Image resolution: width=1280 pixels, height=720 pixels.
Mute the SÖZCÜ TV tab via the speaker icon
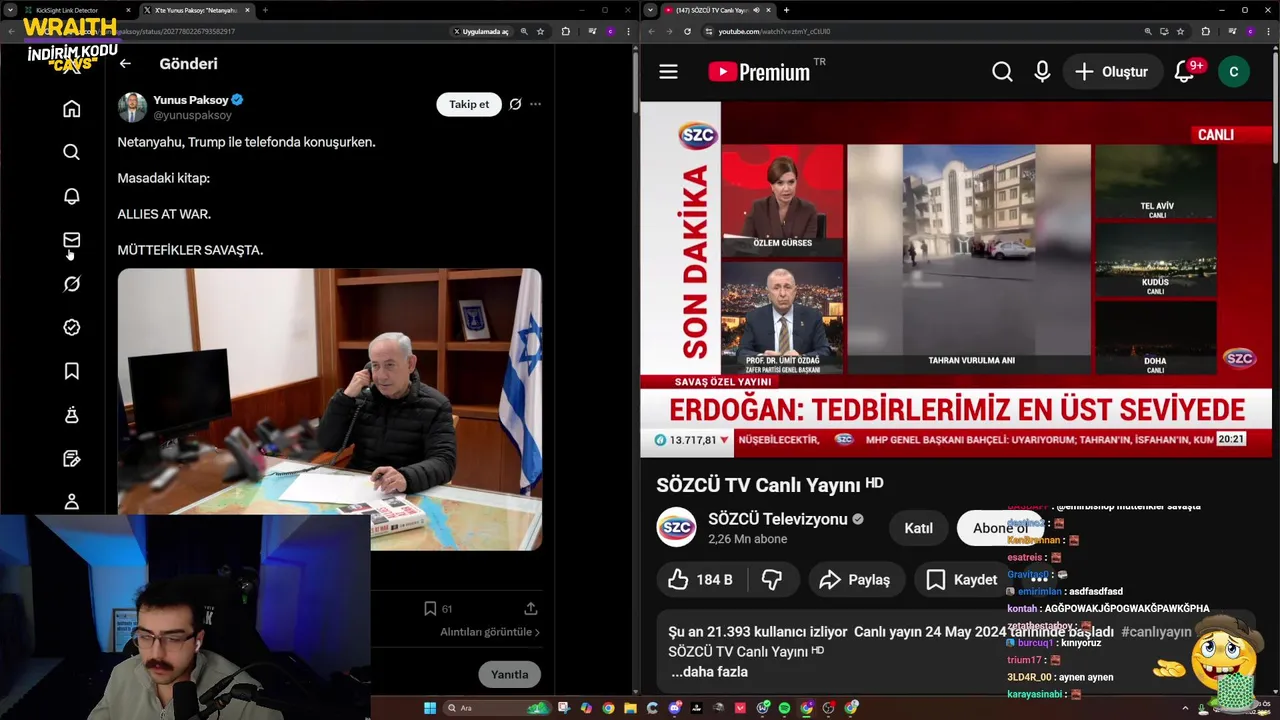pos(756,10)
